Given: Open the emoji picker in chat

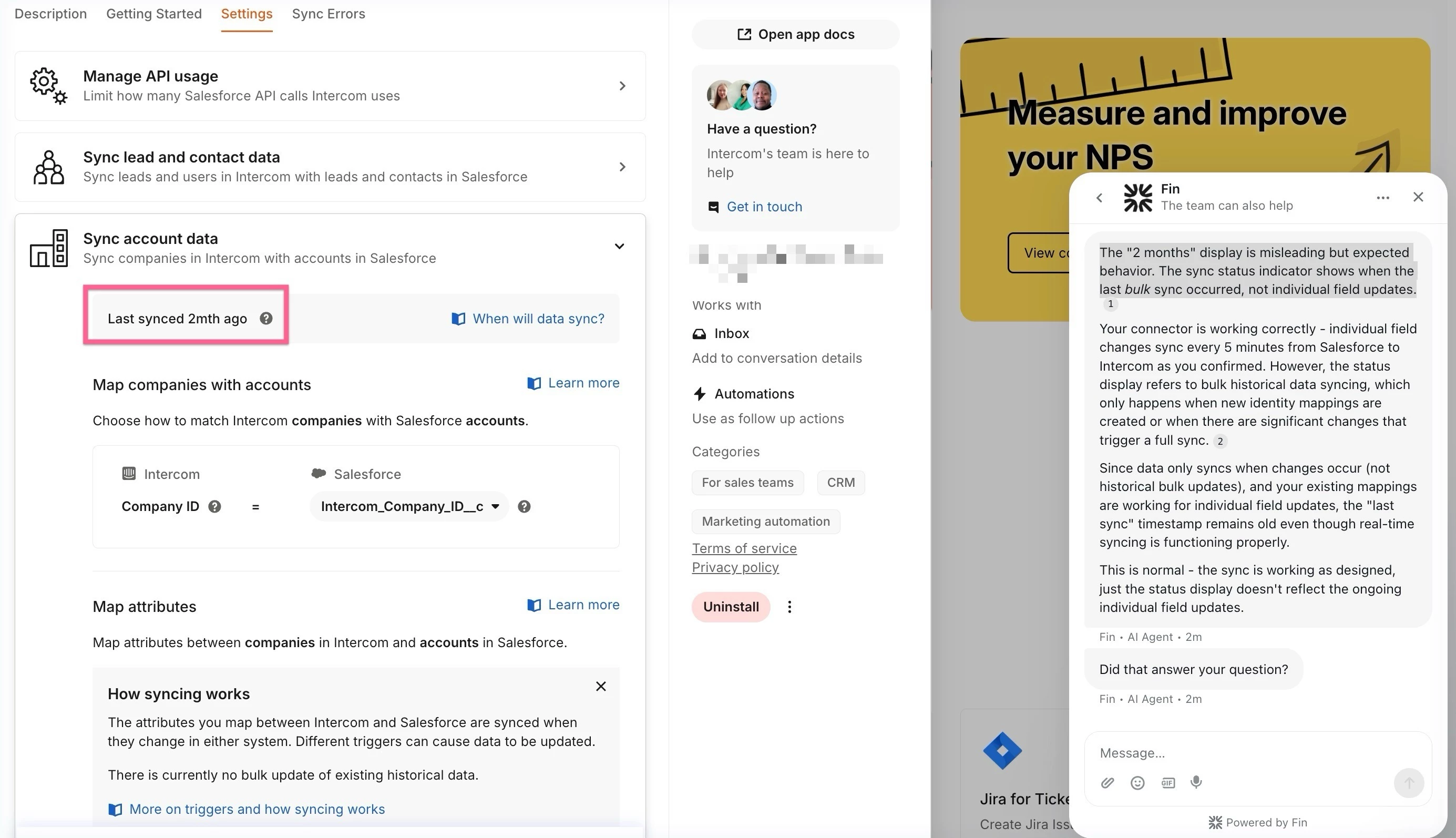Looking at the screenshot, I should pyautogui.click(x=1137, y=782).
